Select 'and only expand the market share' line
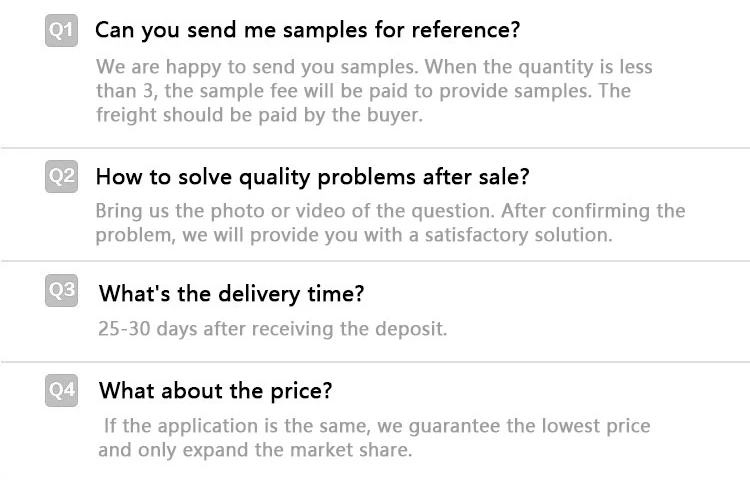The width and height of the screenshot is (750, 482). [x=254, y=450]
